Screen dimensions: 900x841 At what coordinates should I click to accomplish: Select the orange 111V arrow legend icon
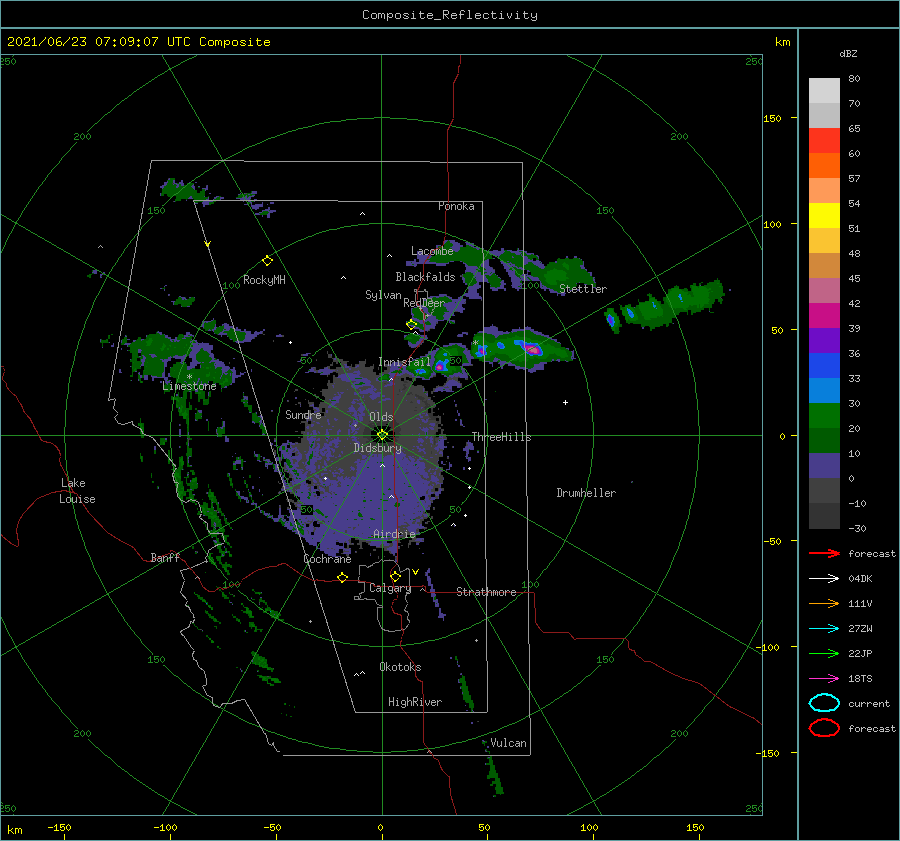(x=824, y=603)
